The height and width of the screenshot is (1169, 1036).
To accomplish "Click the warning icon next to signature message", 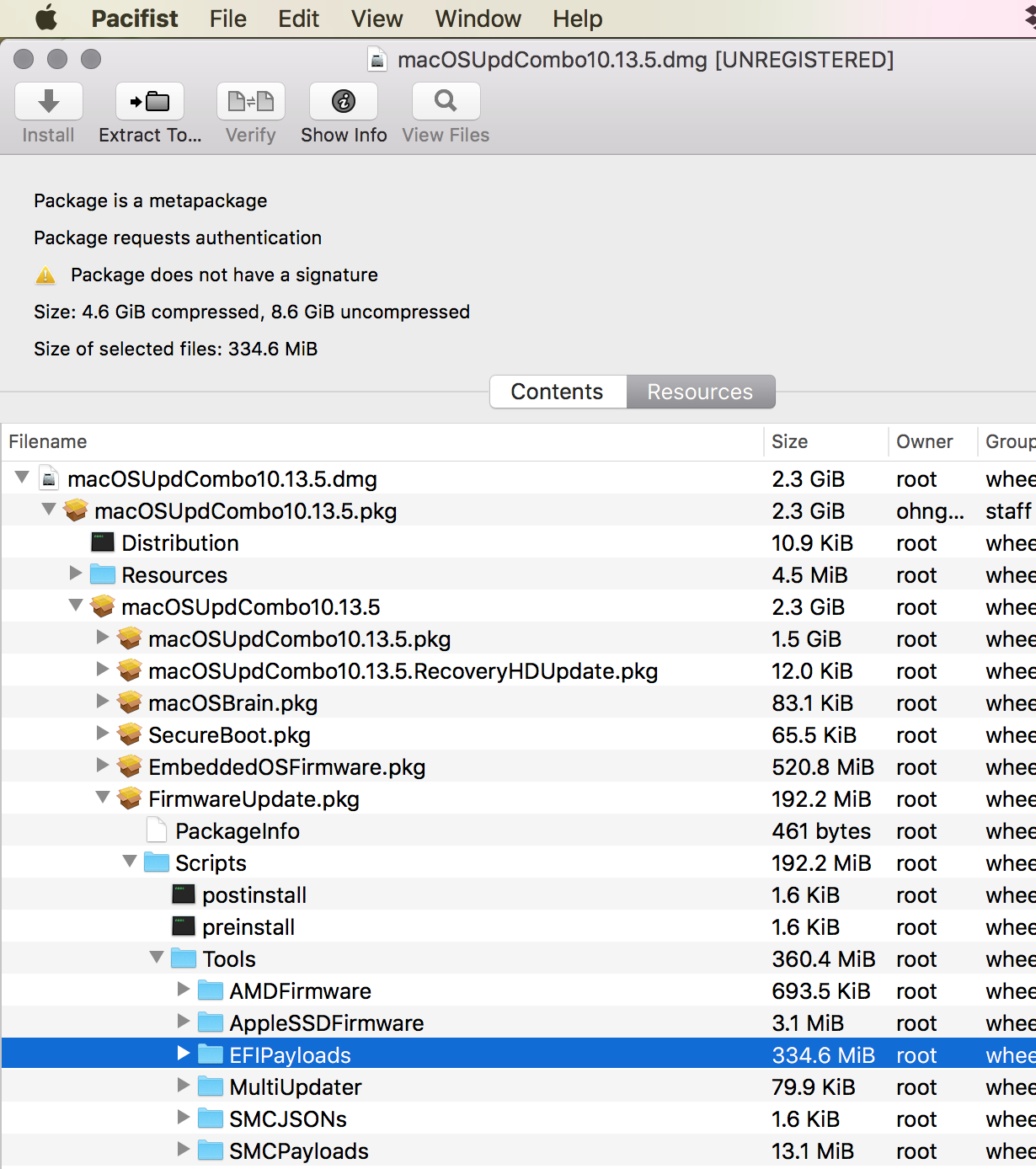I will 45,275.
